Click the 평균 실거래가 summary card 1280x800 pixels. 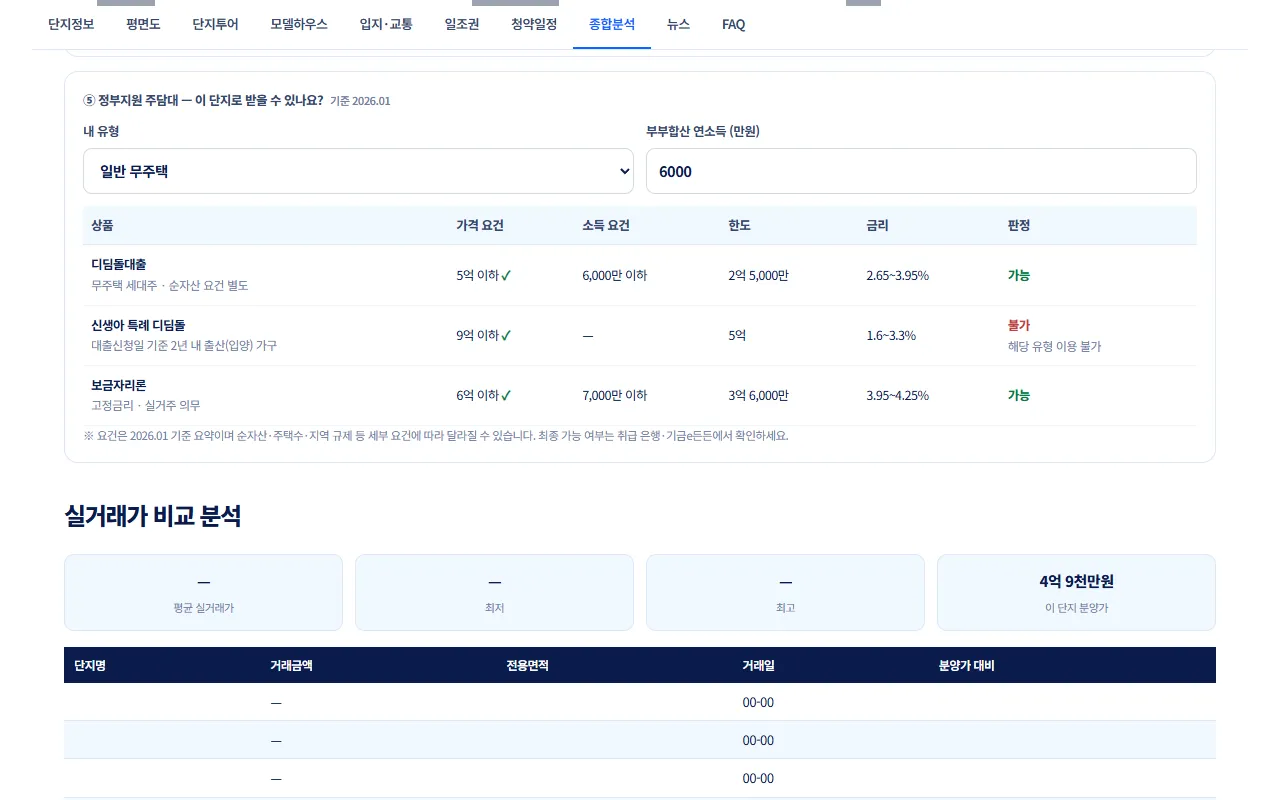click(203, 592)
